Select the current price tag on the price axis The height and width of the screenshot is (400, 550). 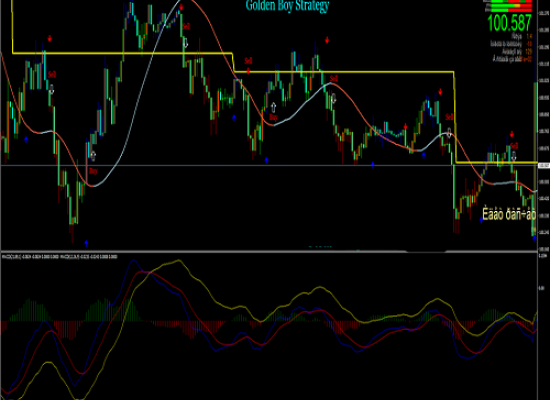coord(544,165)
